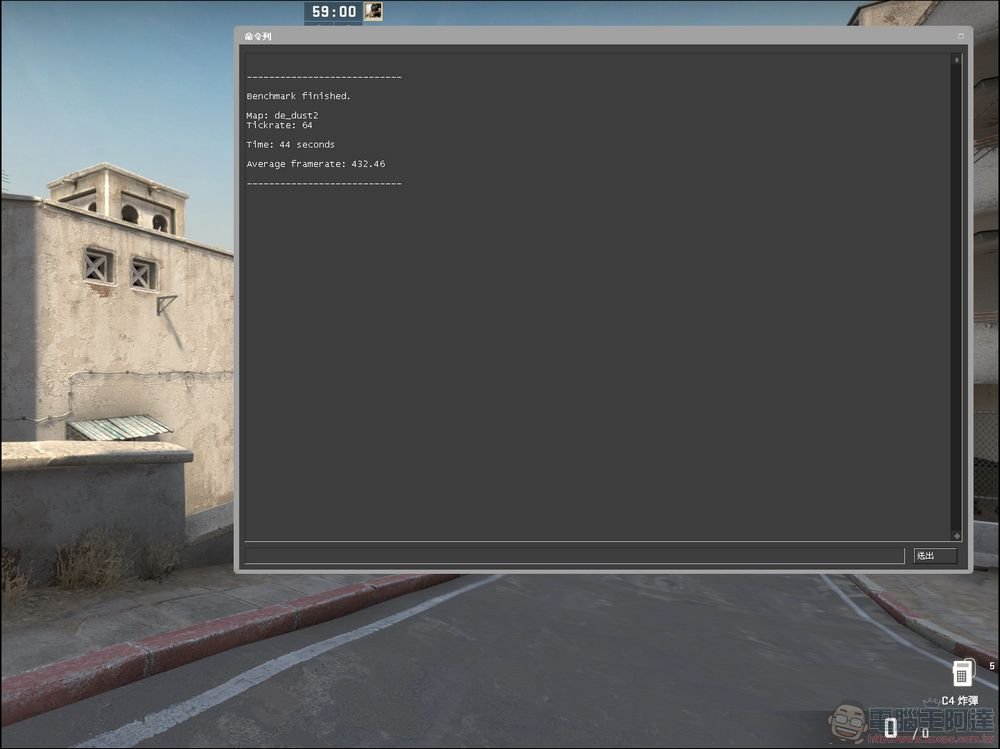1000x749 pixels.
Task: Click the 送出 submit button
Action: point(935,556)
